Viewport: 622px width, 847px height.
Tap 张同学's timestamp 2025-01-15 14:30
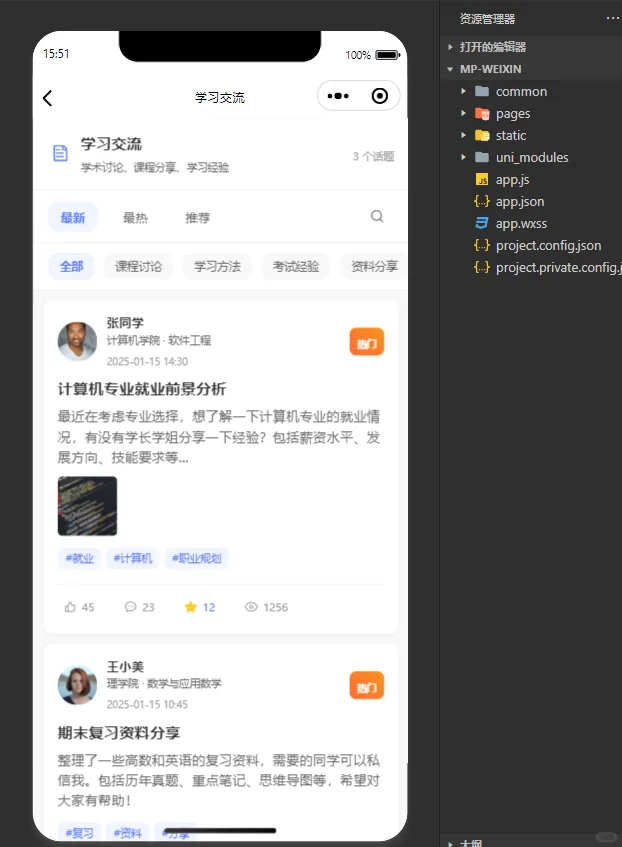coord(147,361)
